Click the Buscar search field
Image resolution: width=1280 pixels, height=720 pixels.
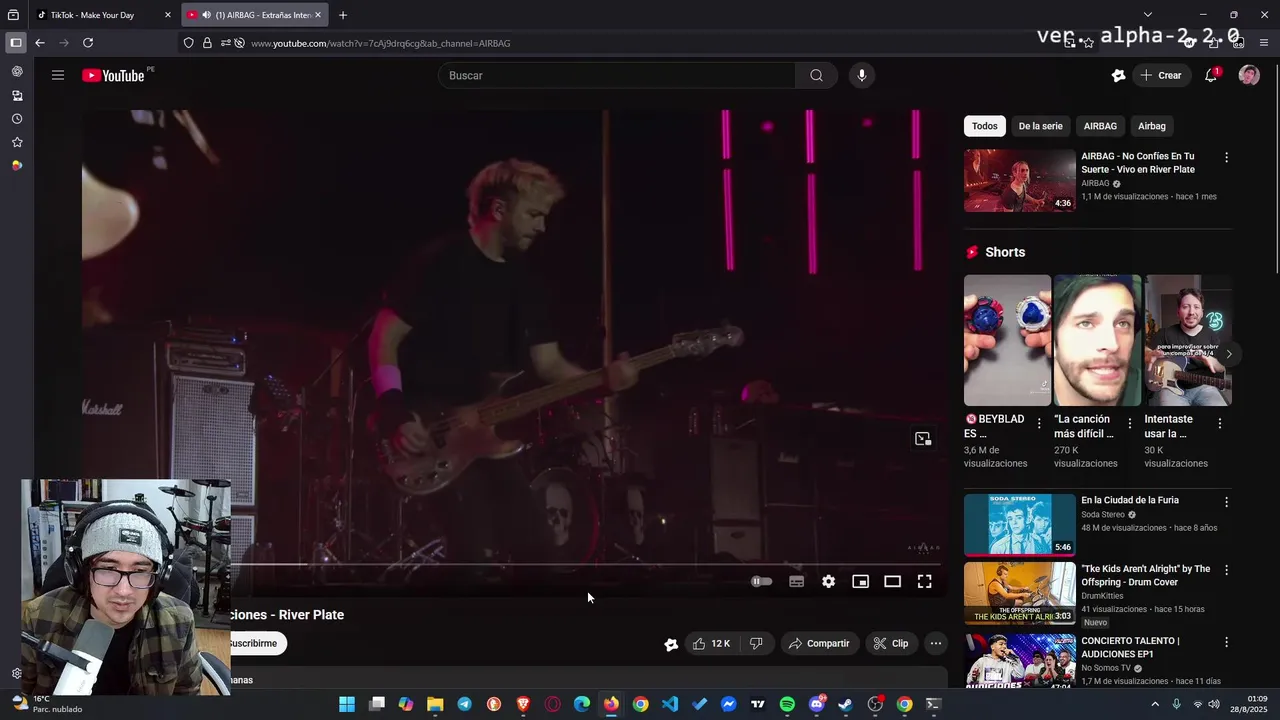(617, 76)
